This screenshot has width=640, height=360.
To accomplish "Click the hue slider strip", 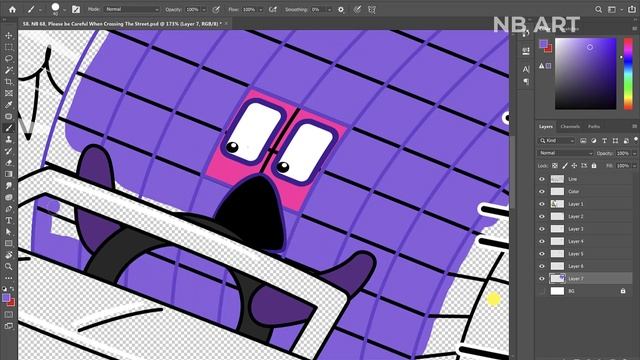I will (628, 73).
